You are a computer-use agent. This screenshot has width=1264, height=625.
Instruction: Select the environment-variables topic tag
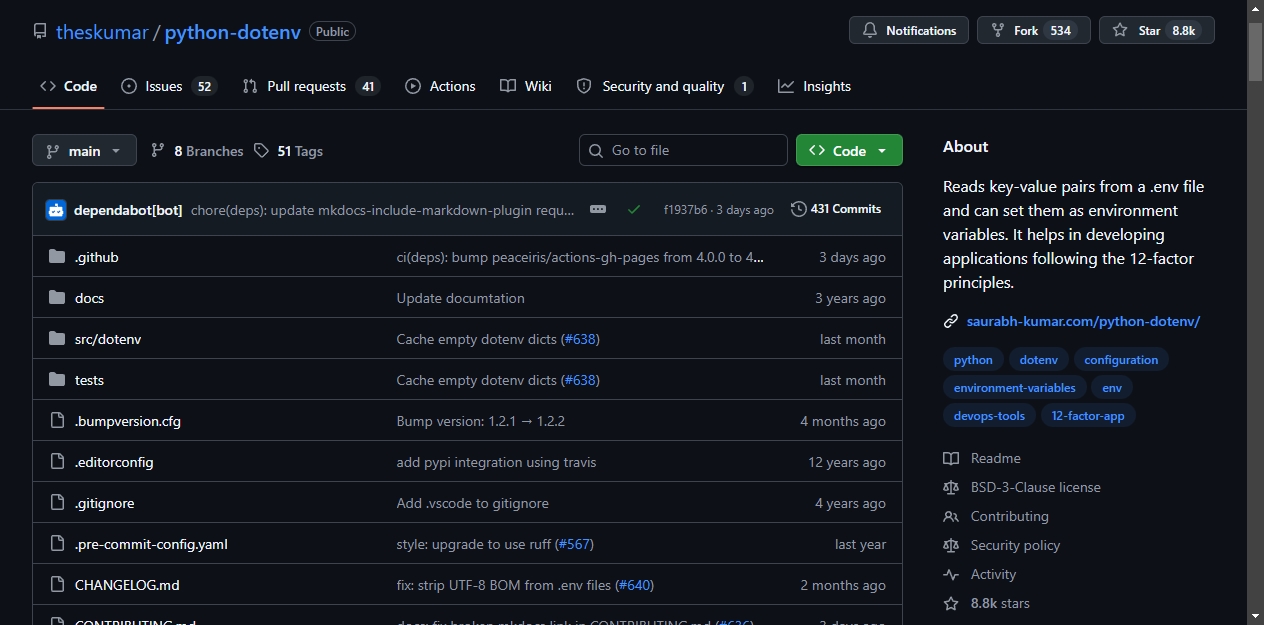pos(1015,388)
